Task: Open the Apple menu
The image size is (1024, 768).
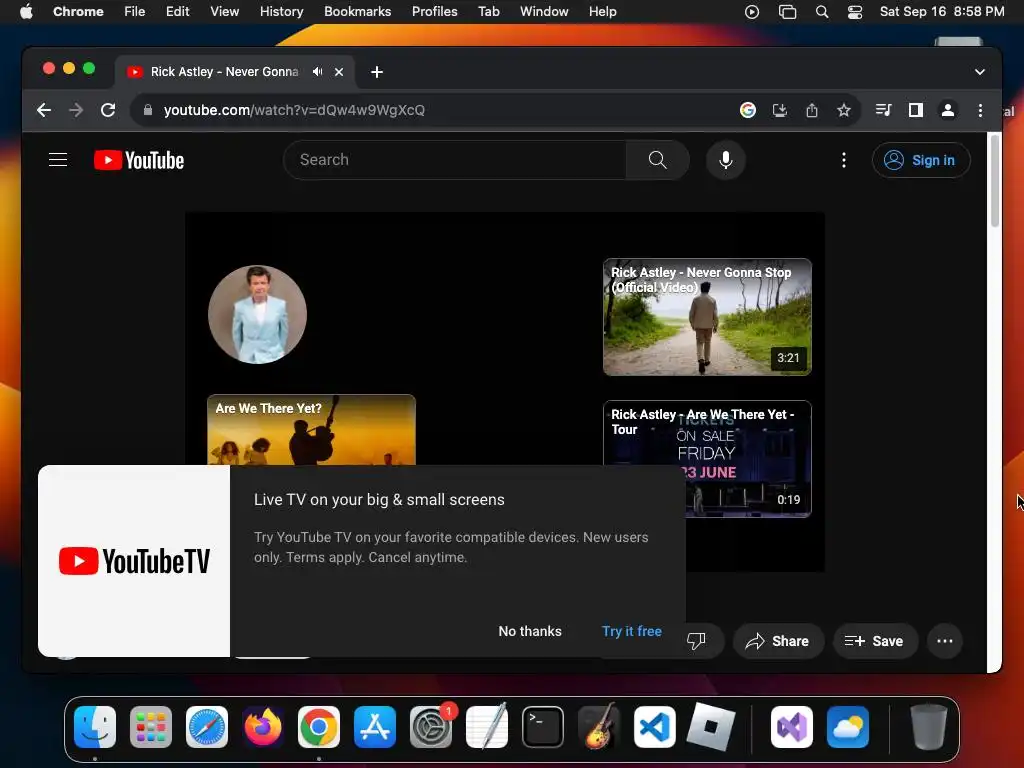Action: pos(26,12)
